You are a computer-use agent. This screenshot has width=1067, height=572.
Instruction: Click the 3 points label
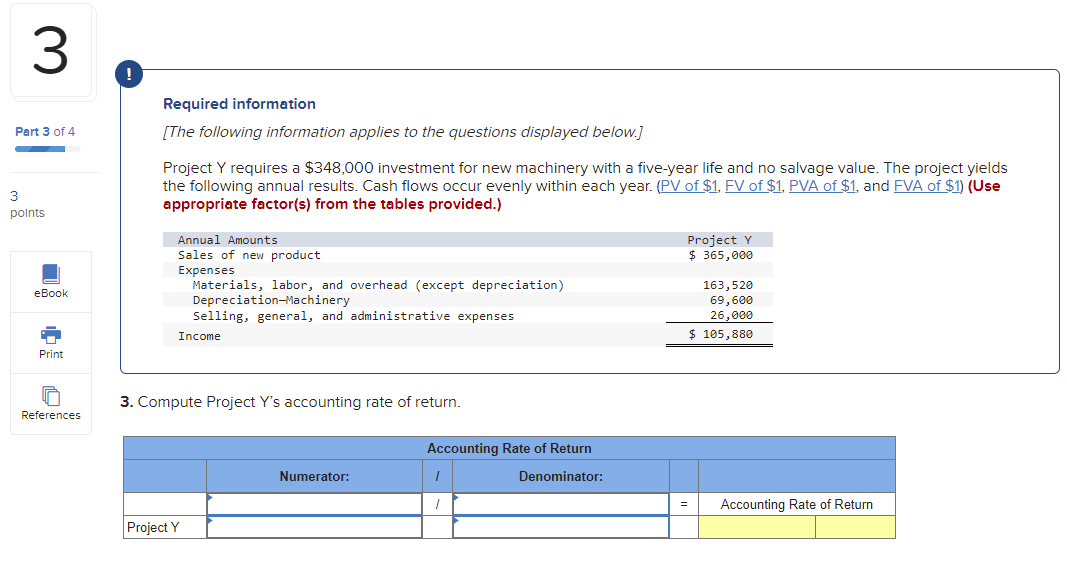(x=27, y=204)
